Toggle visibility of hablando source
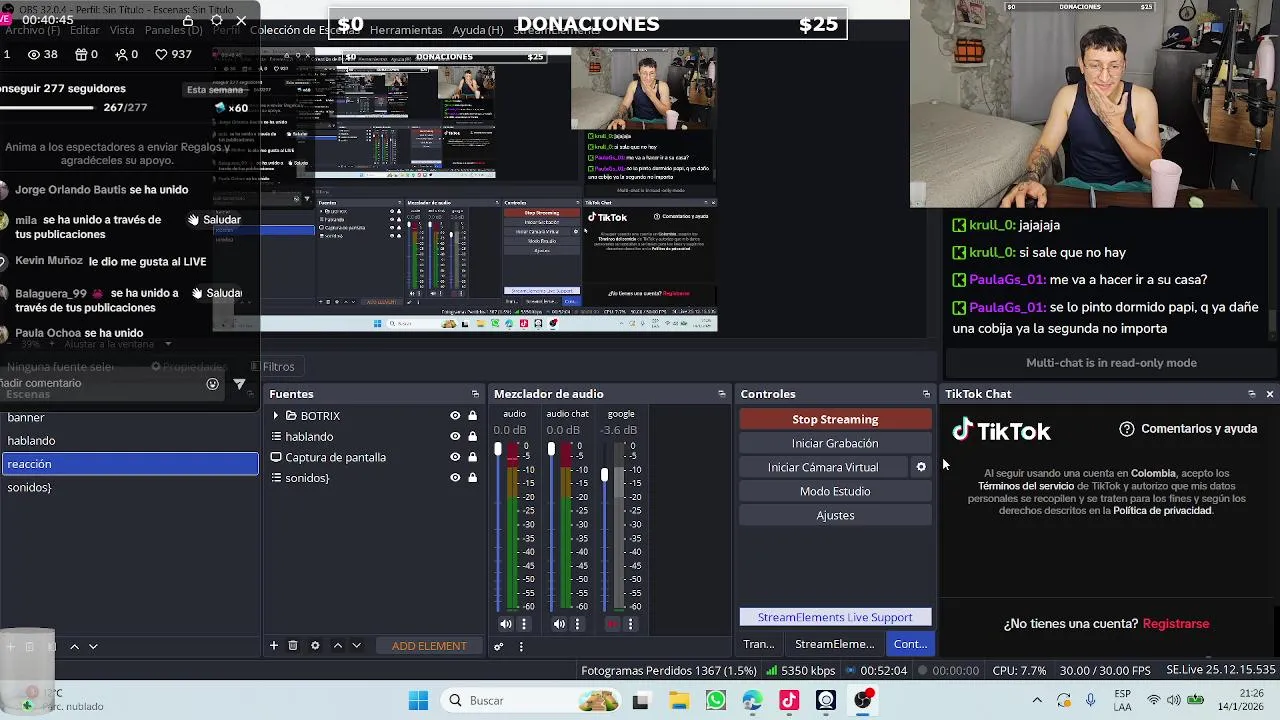Screen dimensions: 1280x720 tap(455, 437)
